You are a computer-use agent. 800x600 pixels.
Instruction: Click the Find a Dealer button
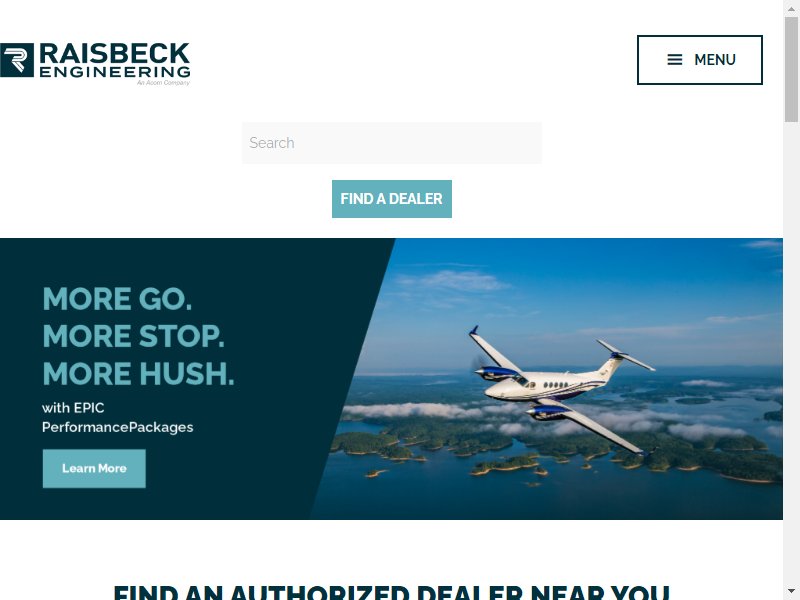point(392,199)
